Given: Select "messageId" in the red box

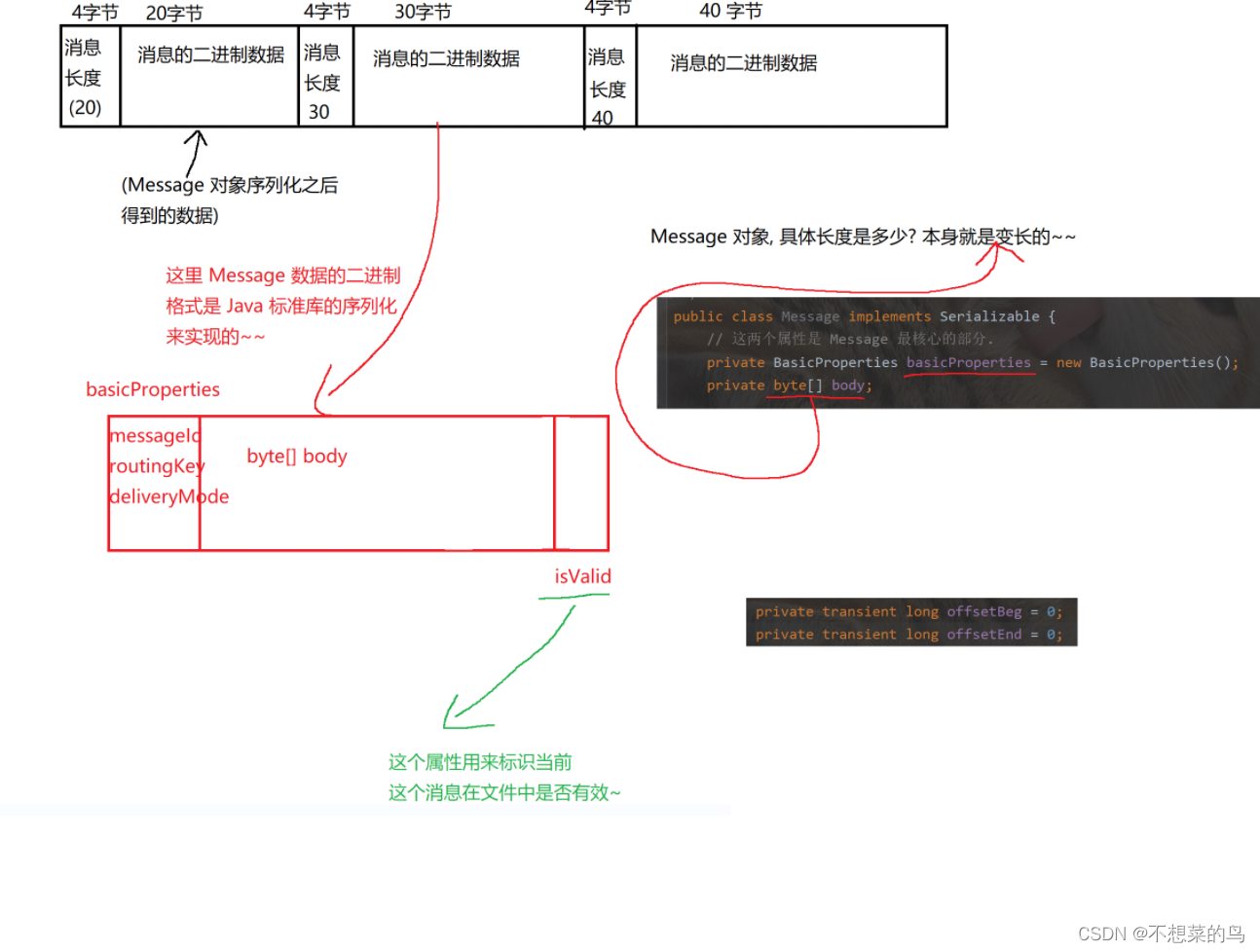Looking at the screenshot, I should [x=155, y=435].
